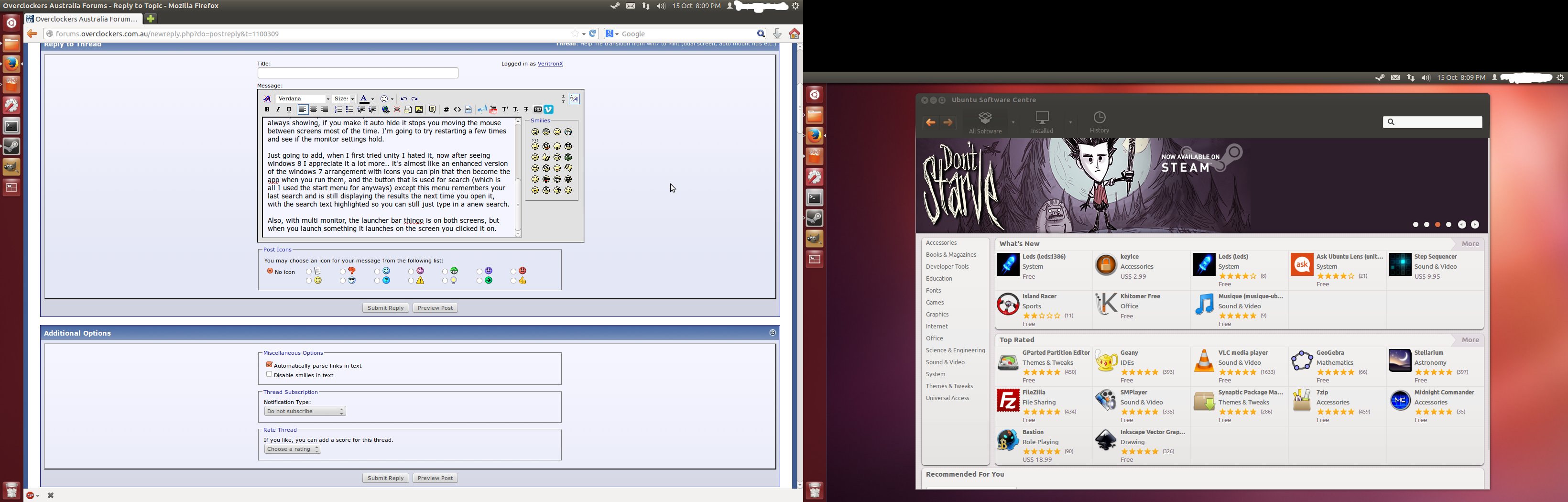Open the History view in Software Centre

click(1100, 122)
